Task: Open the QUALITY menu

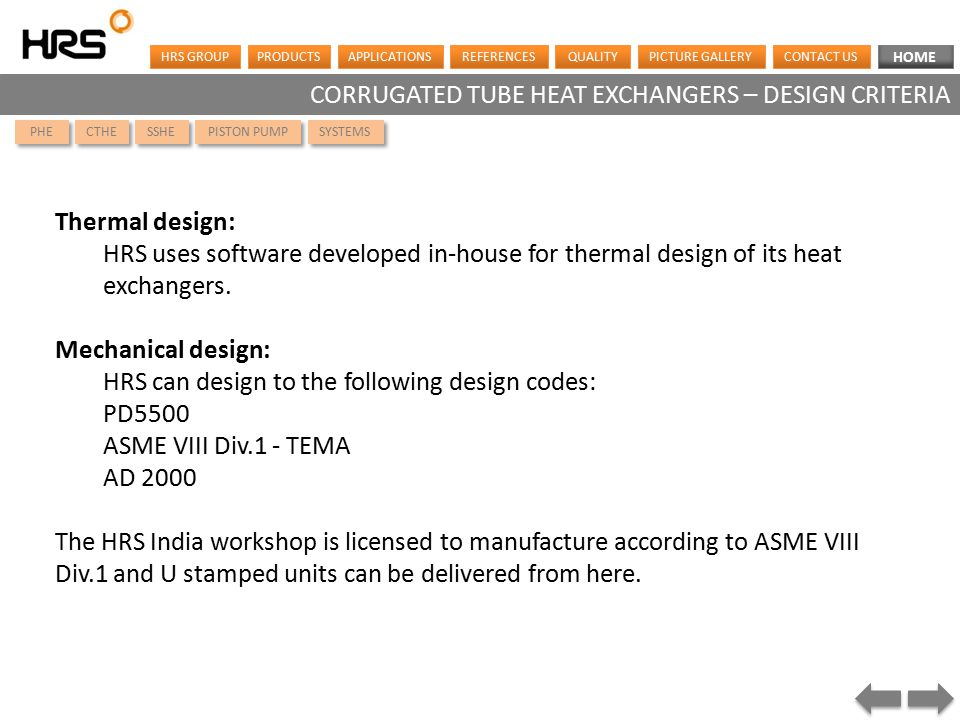Action: click(x=593, y=57)
